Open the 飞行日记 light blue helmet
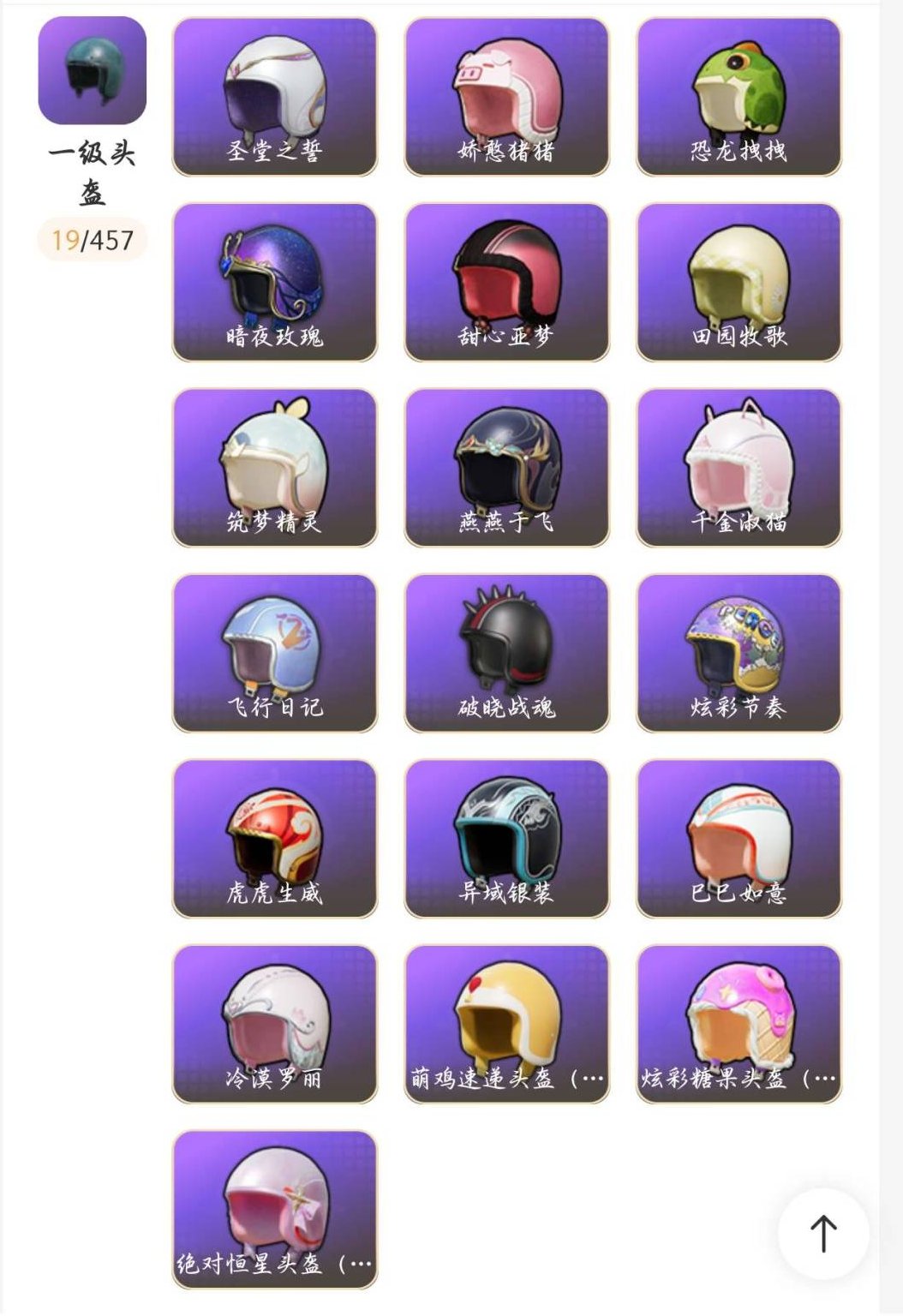 coord(275,653)
